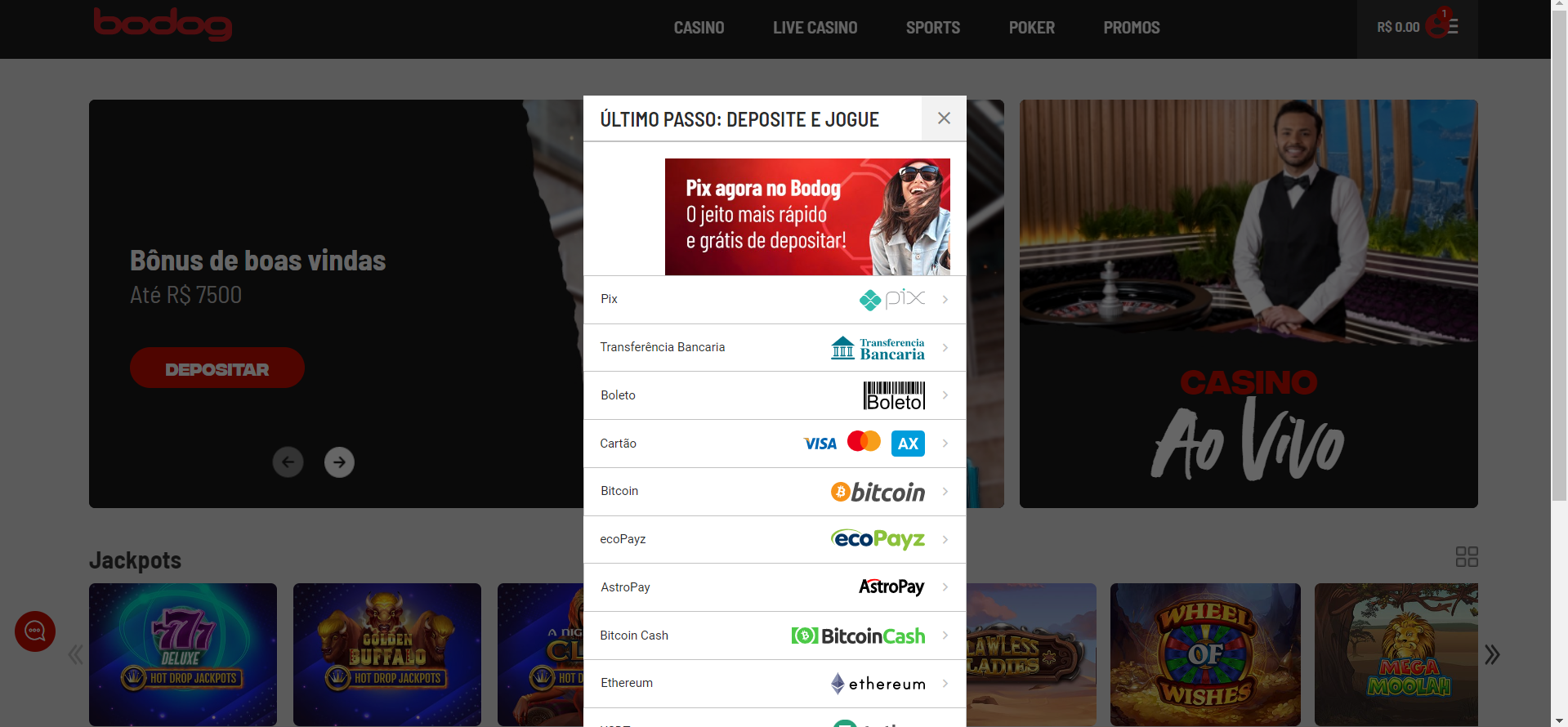Expand the Boleto deposit option
Image resolution: width=1568 pixels, height=727 pixels.
click(945, 395)
